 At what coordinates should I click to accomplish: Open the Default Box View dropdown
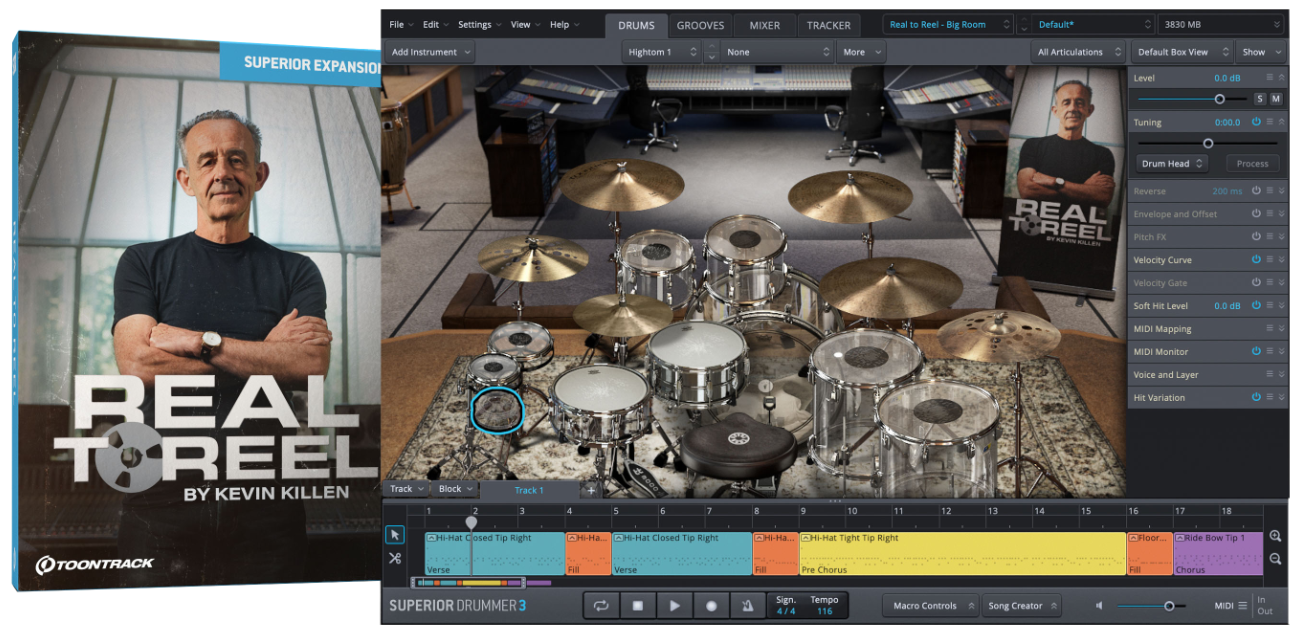pos(1182,52)
